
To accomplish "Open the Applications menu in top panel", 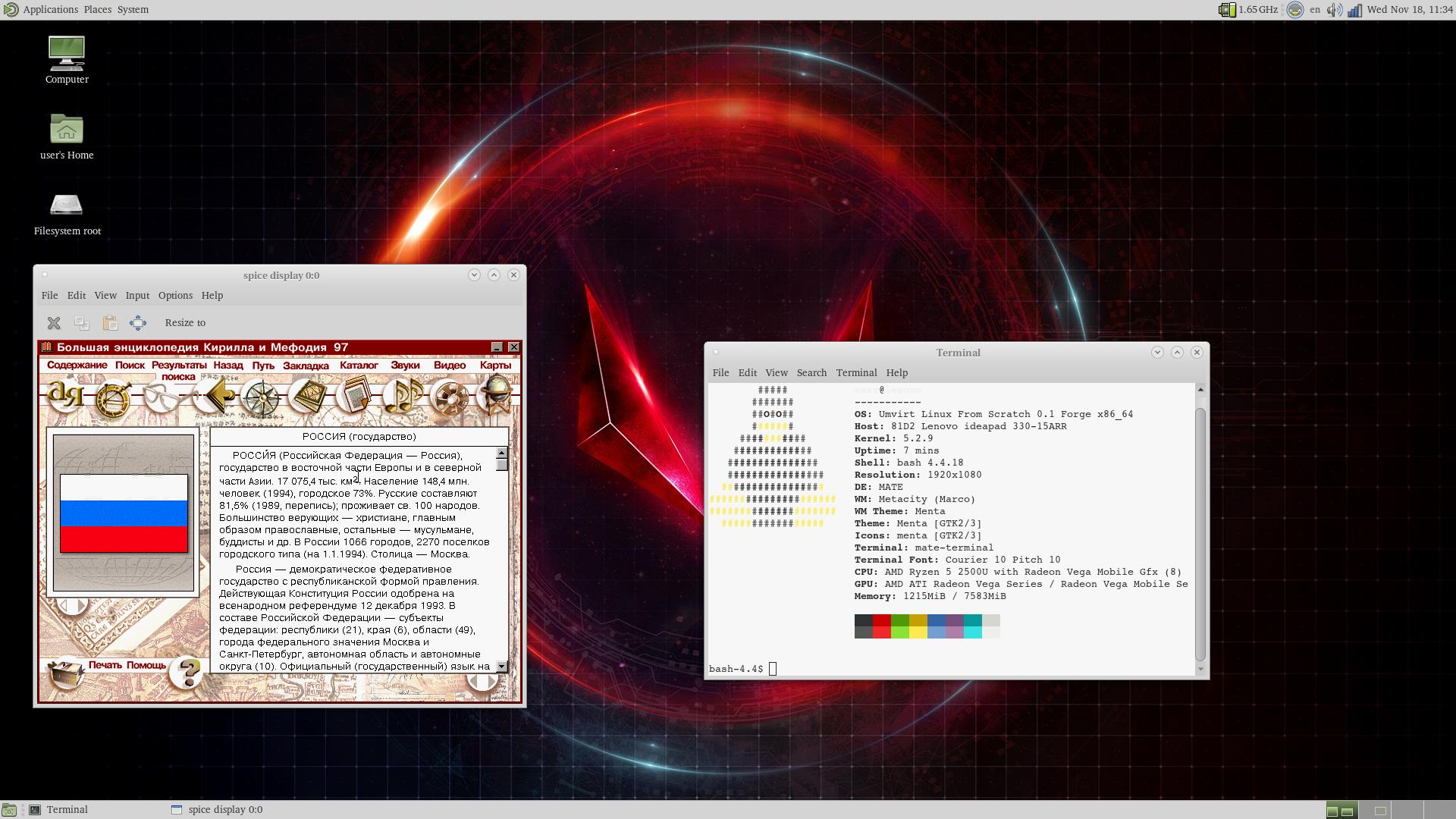I will pyautogui.click(x=50, y=10).
